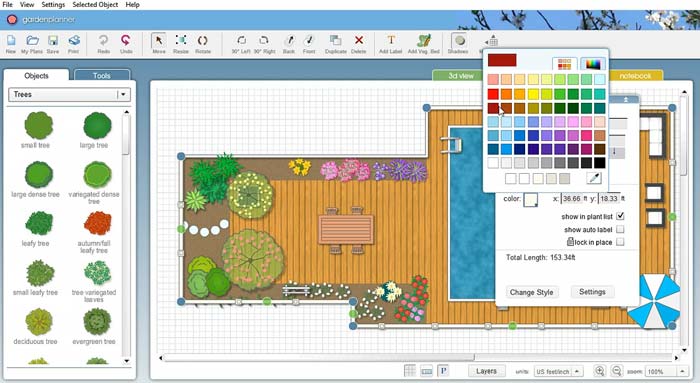Click the zoom out magnifier
Viewport: 700px width, 383px height.
pos(617,371)
